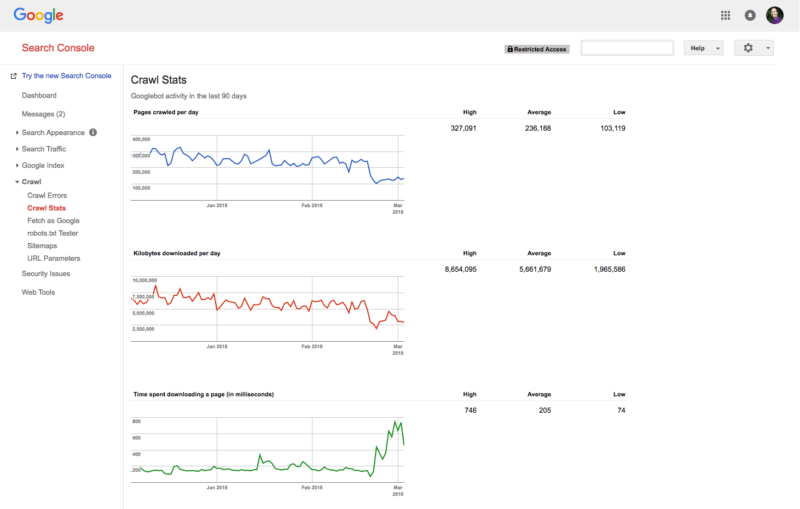Click the Google logo
The height and width of the screenshot is (509, 800).
pos(38,15)
